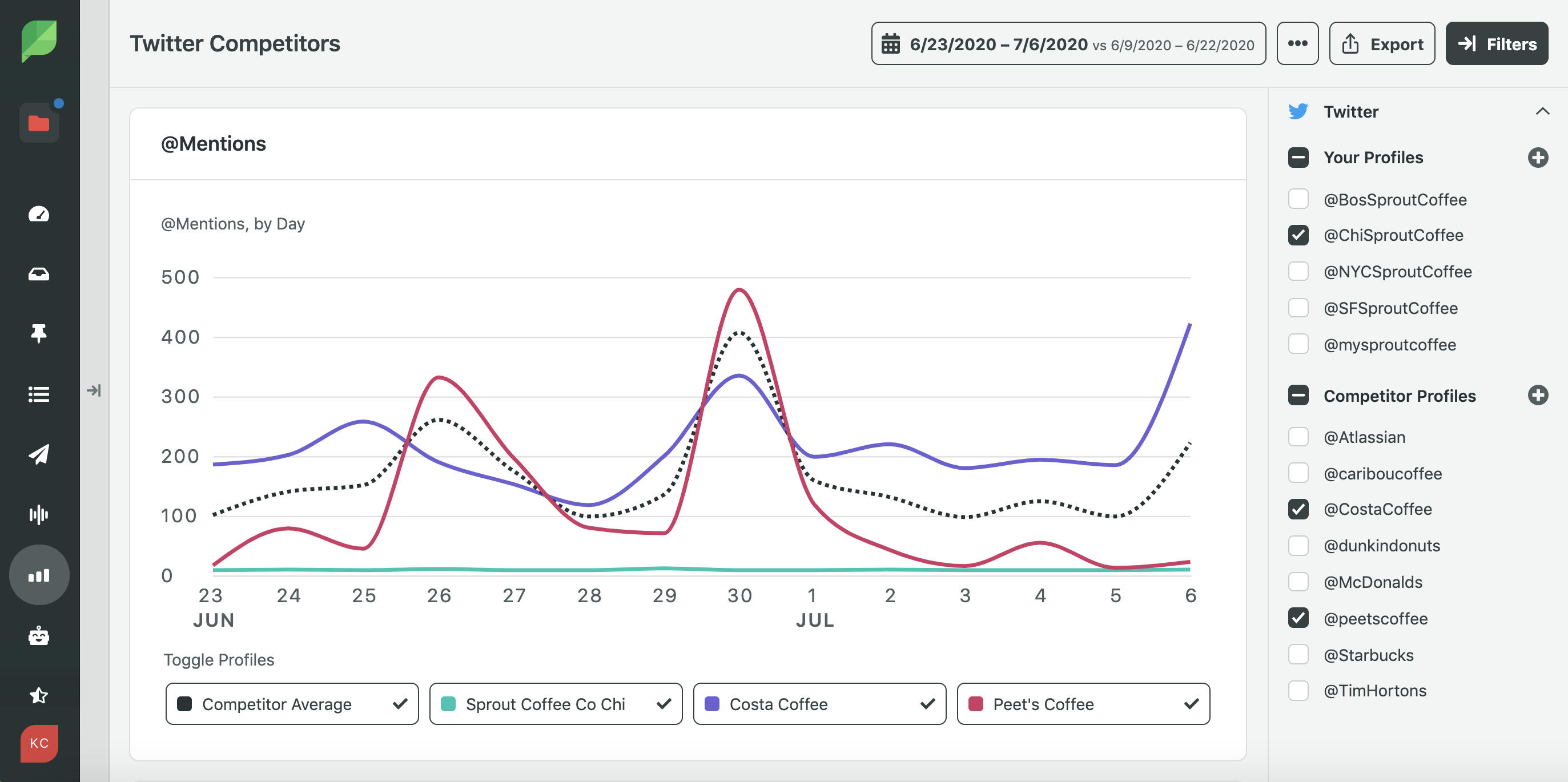This screenshot has width=1568, height=782.
Task: Open the Smart Inbox tray icon
Action: (39, 274)
